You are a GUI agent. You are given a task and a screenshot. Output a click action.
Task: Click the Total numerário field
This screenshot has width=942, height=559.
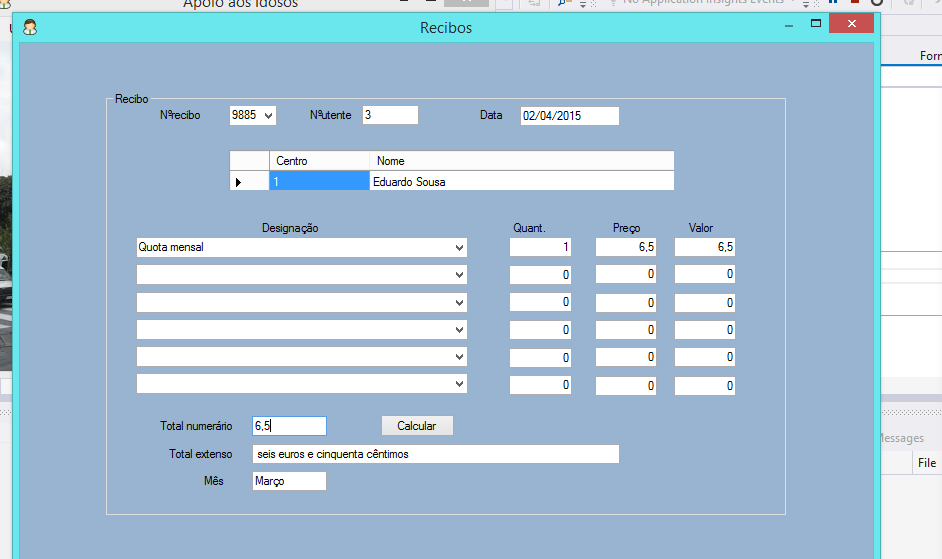(289, 426)
